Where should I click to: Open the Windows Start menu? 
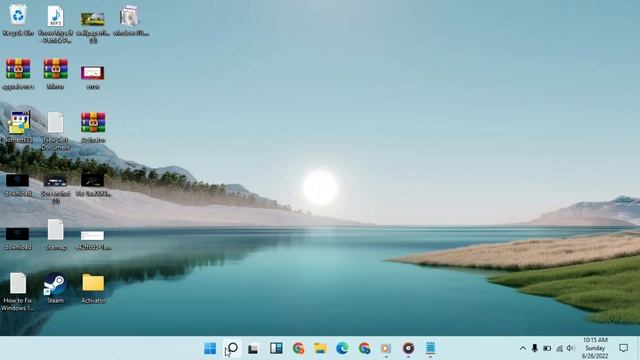[x=210, y=348]
